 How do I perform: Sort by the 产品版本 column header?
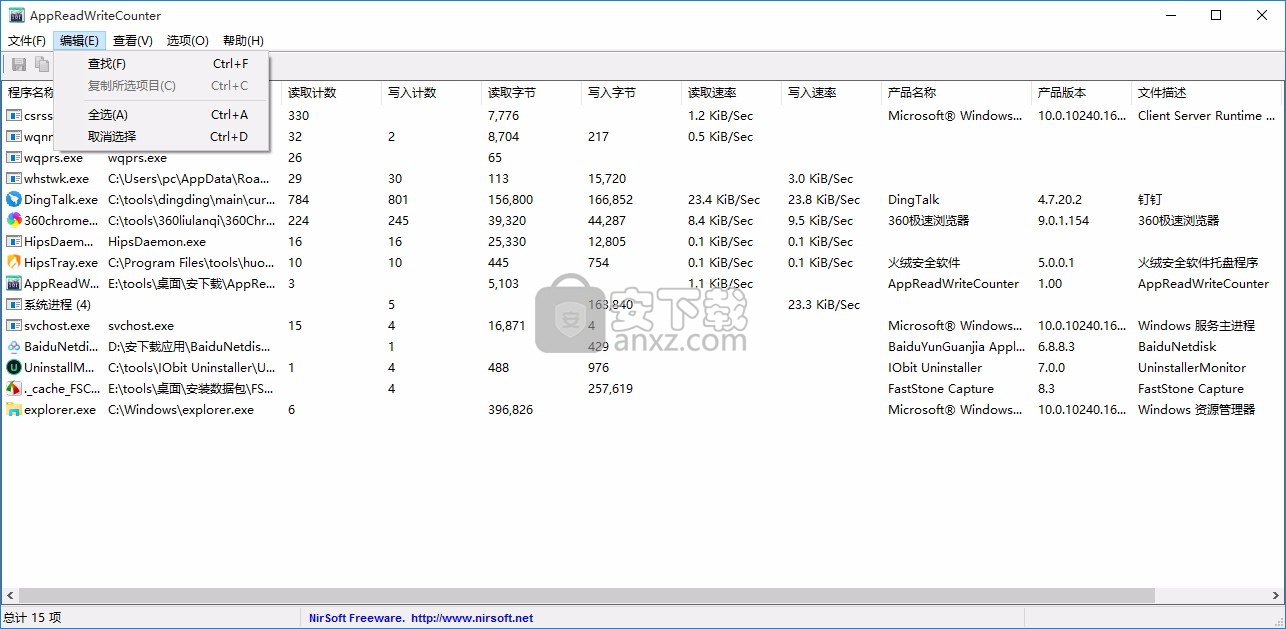pyautogui.click(x=1081, y=93)
